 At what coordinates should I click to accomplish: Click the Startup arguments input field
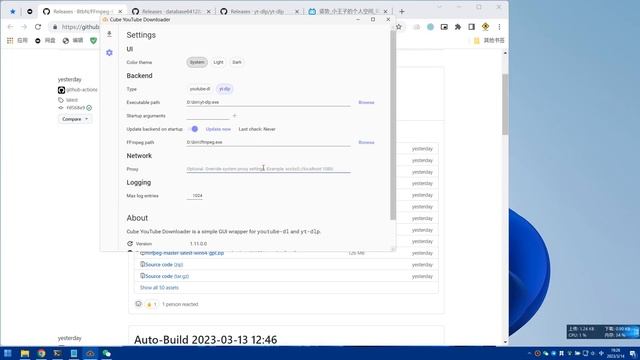tap(207, 116)
